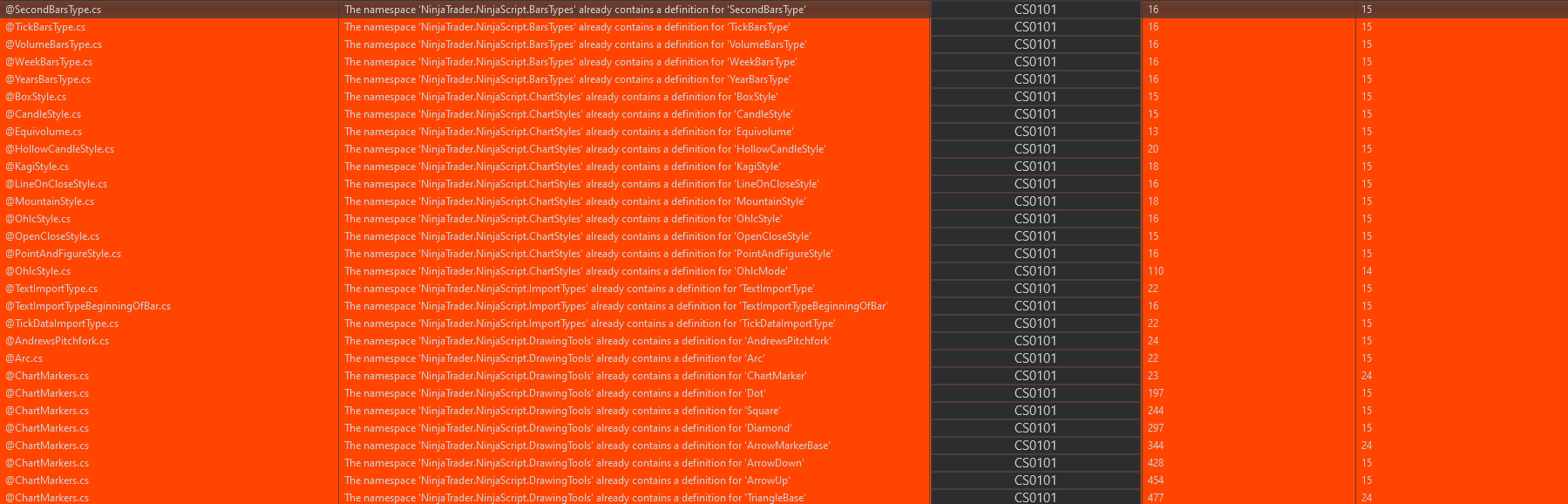Click the error message mentioning 'TickBarsType'
Image resolution: width=1568 pixels, height=504 pixels.
pyautogui.click(x=567, y=27)
